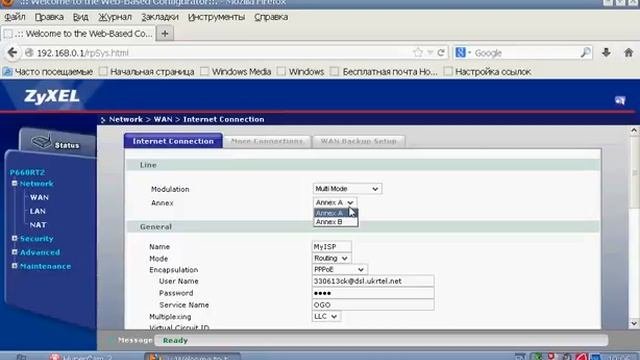Open Google search engine selector icon
The image size is (640, 360).
463,52
